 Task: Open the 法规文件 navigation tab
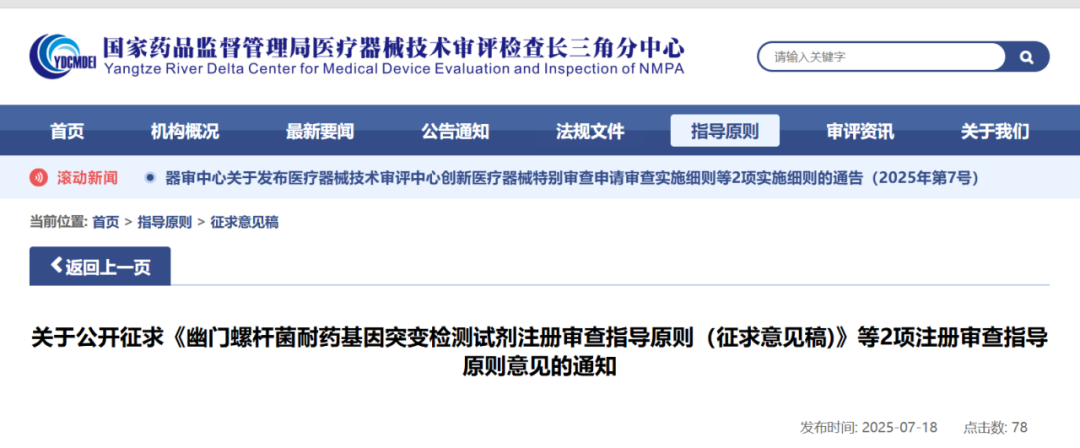[x=590, y=131]
